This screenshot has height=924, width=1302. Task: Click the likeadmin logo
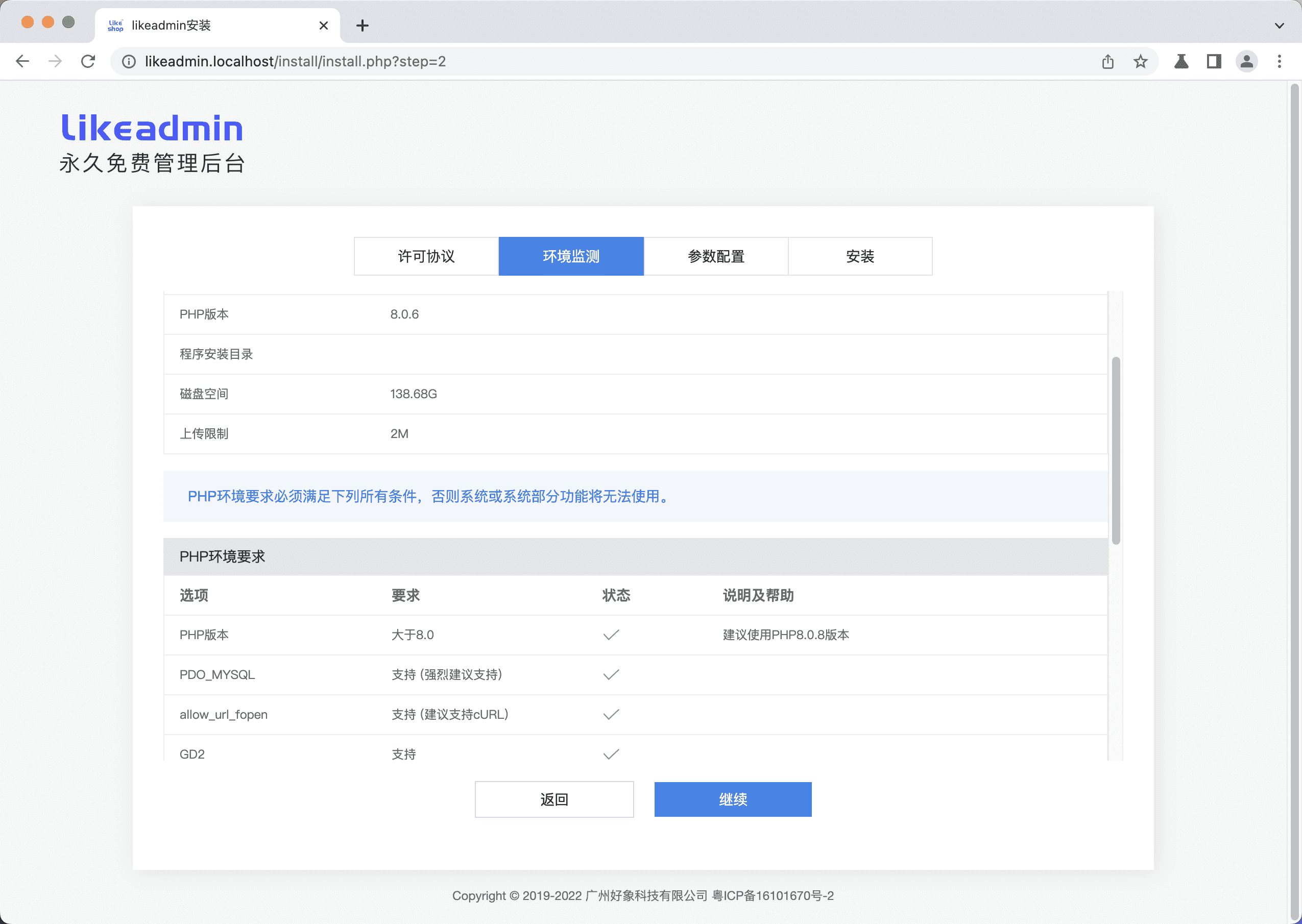click(152, 128)
